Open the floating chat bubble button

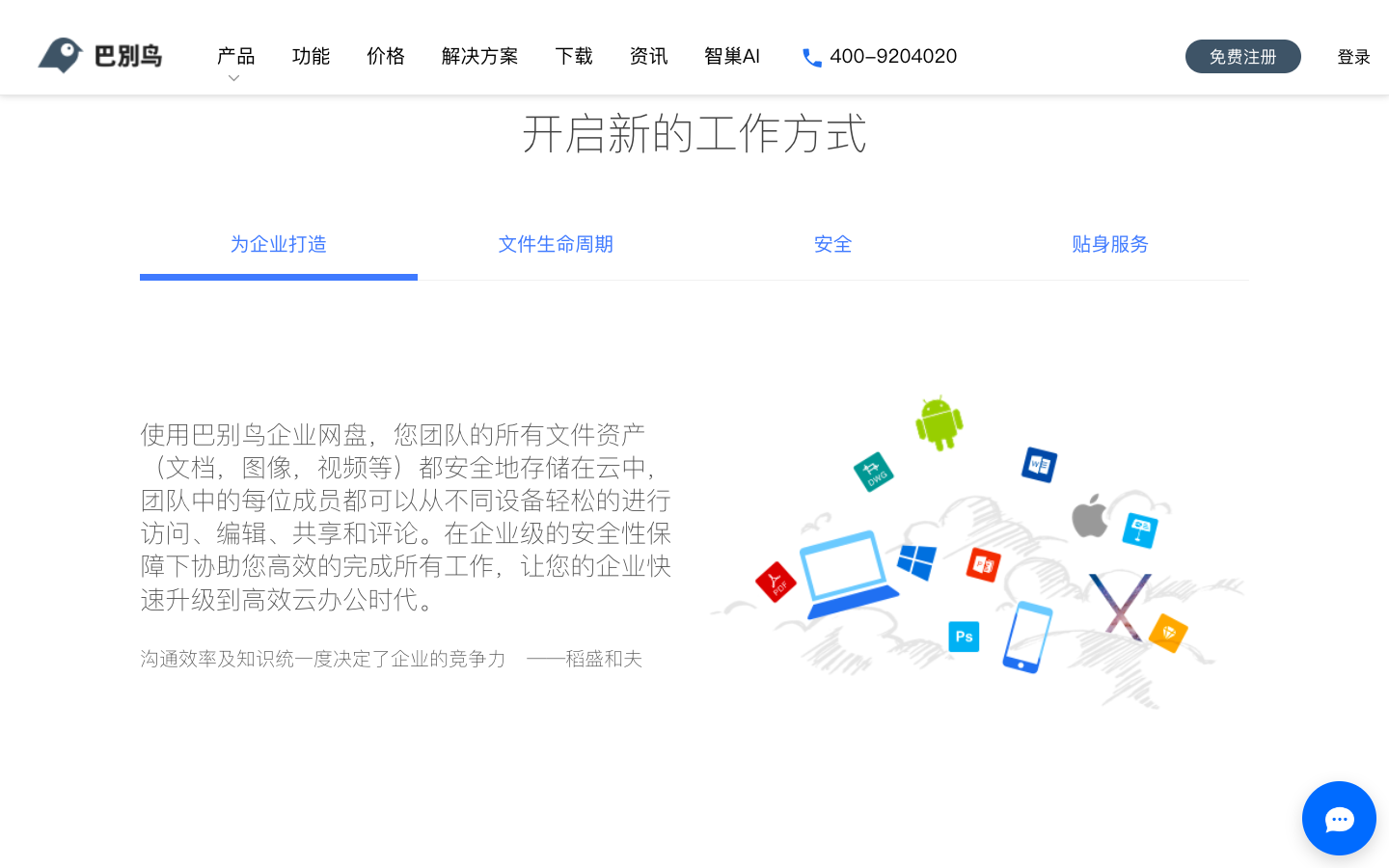[x=1339, y=819]
